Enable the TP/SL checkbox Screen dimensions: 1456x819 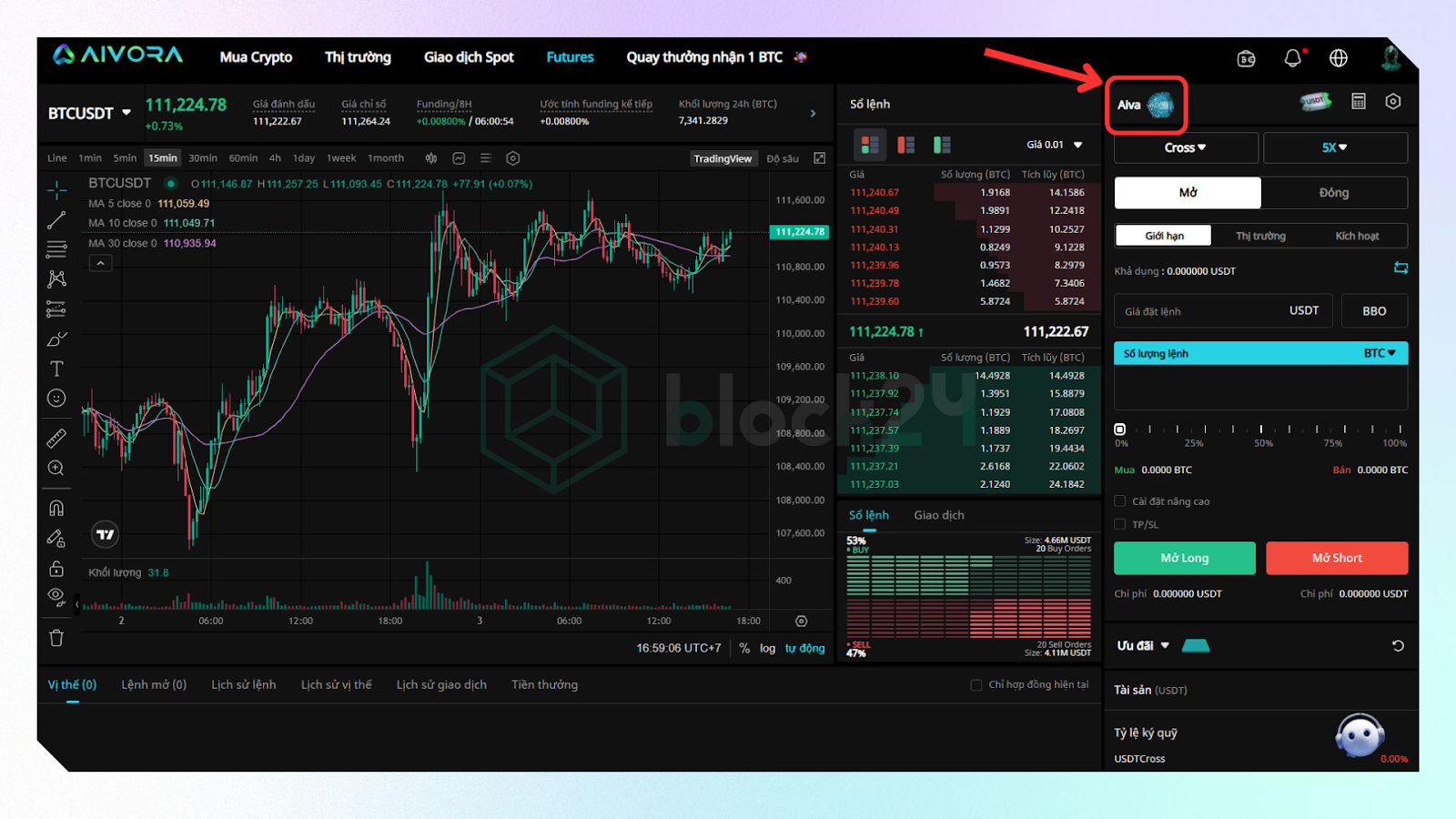(1120, 524)
